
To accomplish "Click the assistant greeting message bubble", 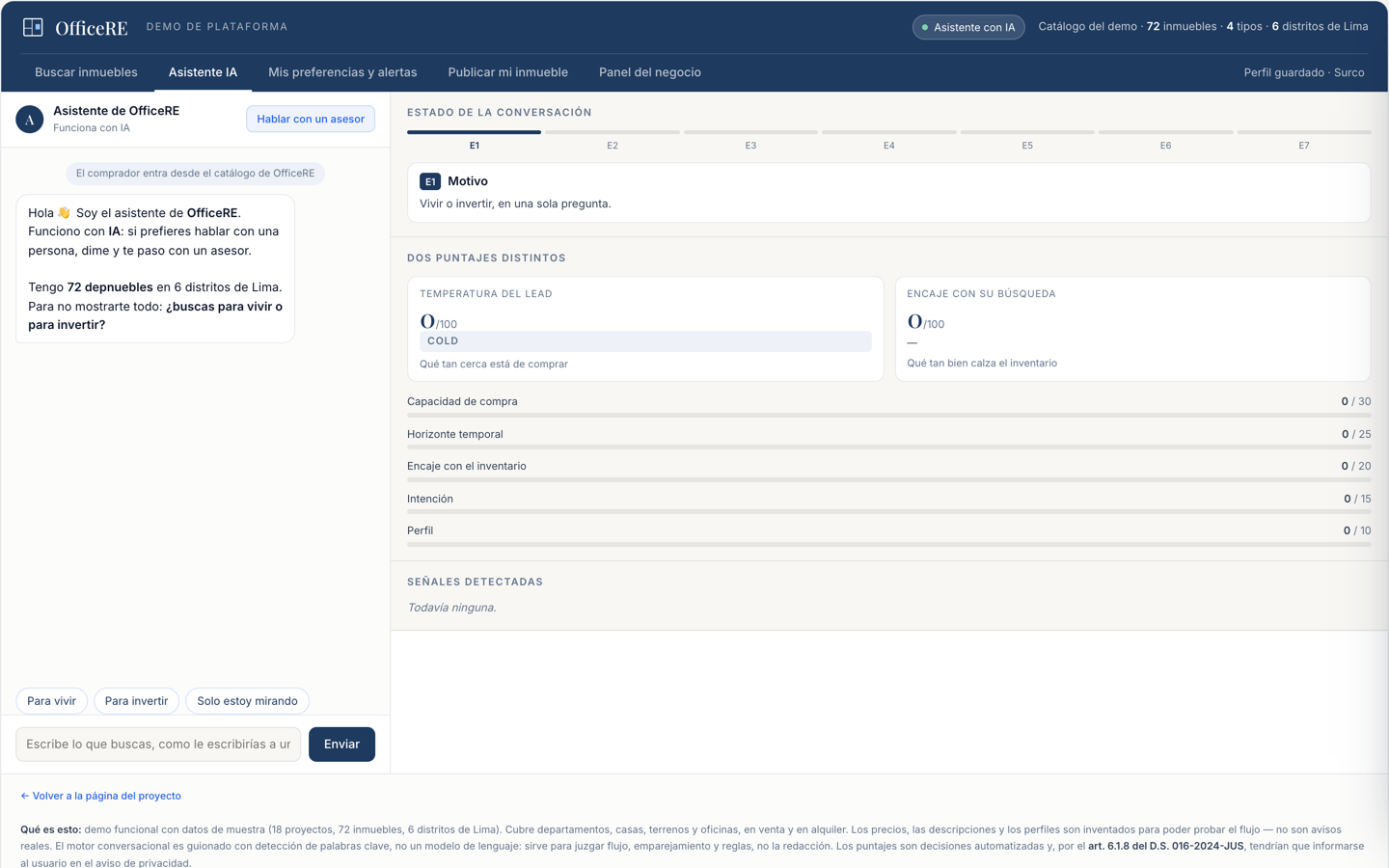I will [155, 269].
